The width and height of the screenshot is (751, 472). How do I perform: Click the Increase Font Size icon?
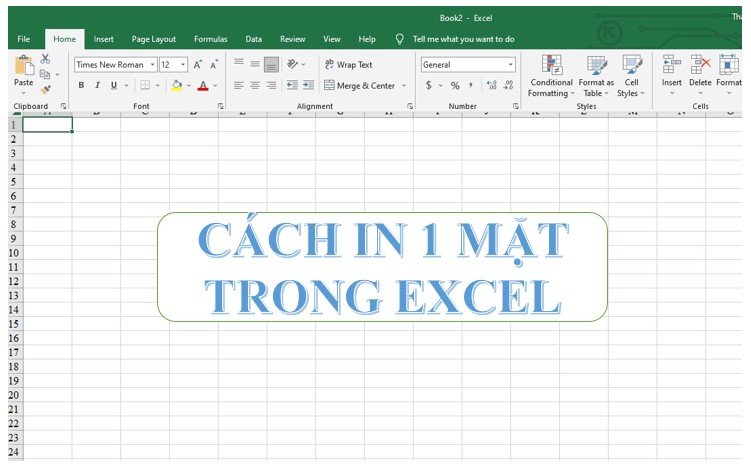click(197, 65)
